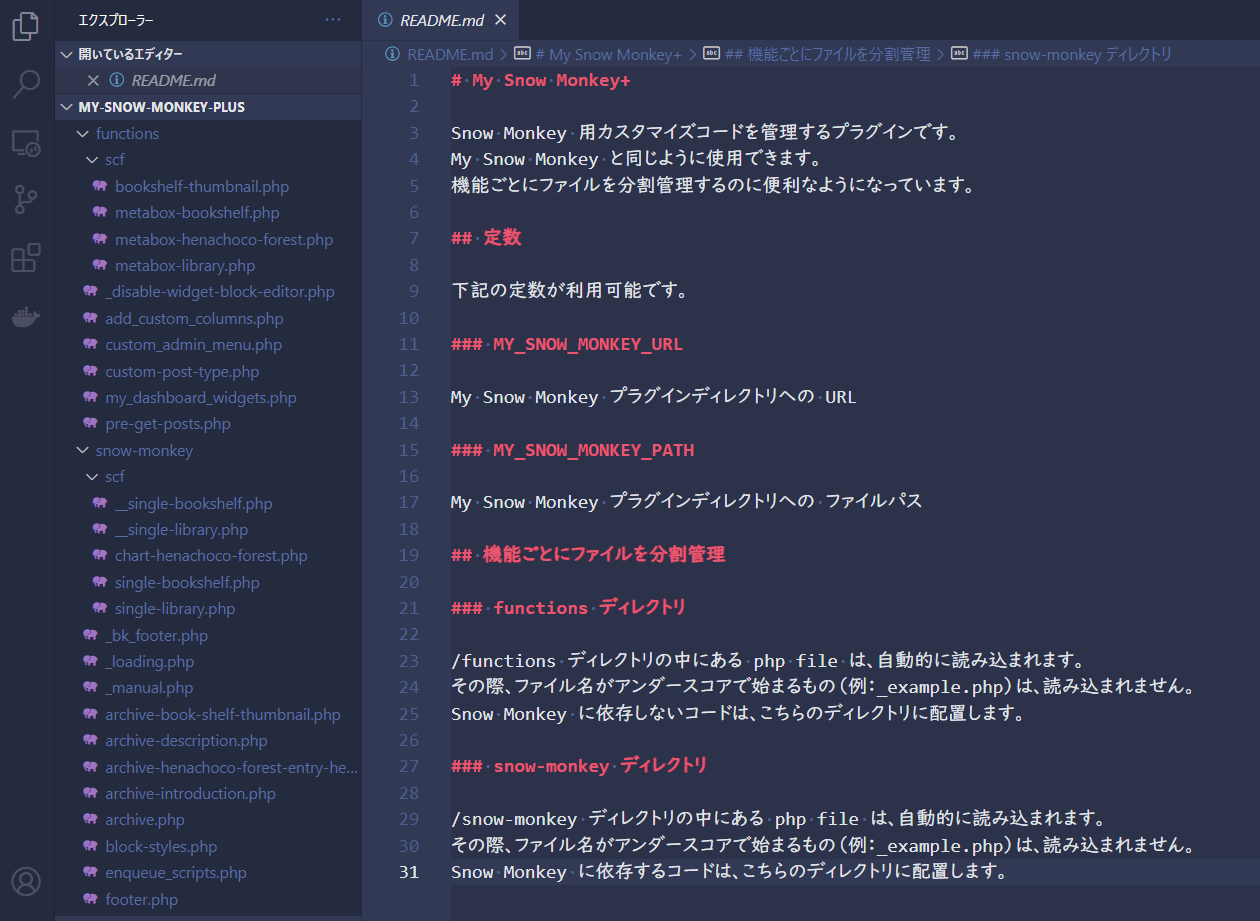Click README.md breadcrumb segment

coord(440,54)
